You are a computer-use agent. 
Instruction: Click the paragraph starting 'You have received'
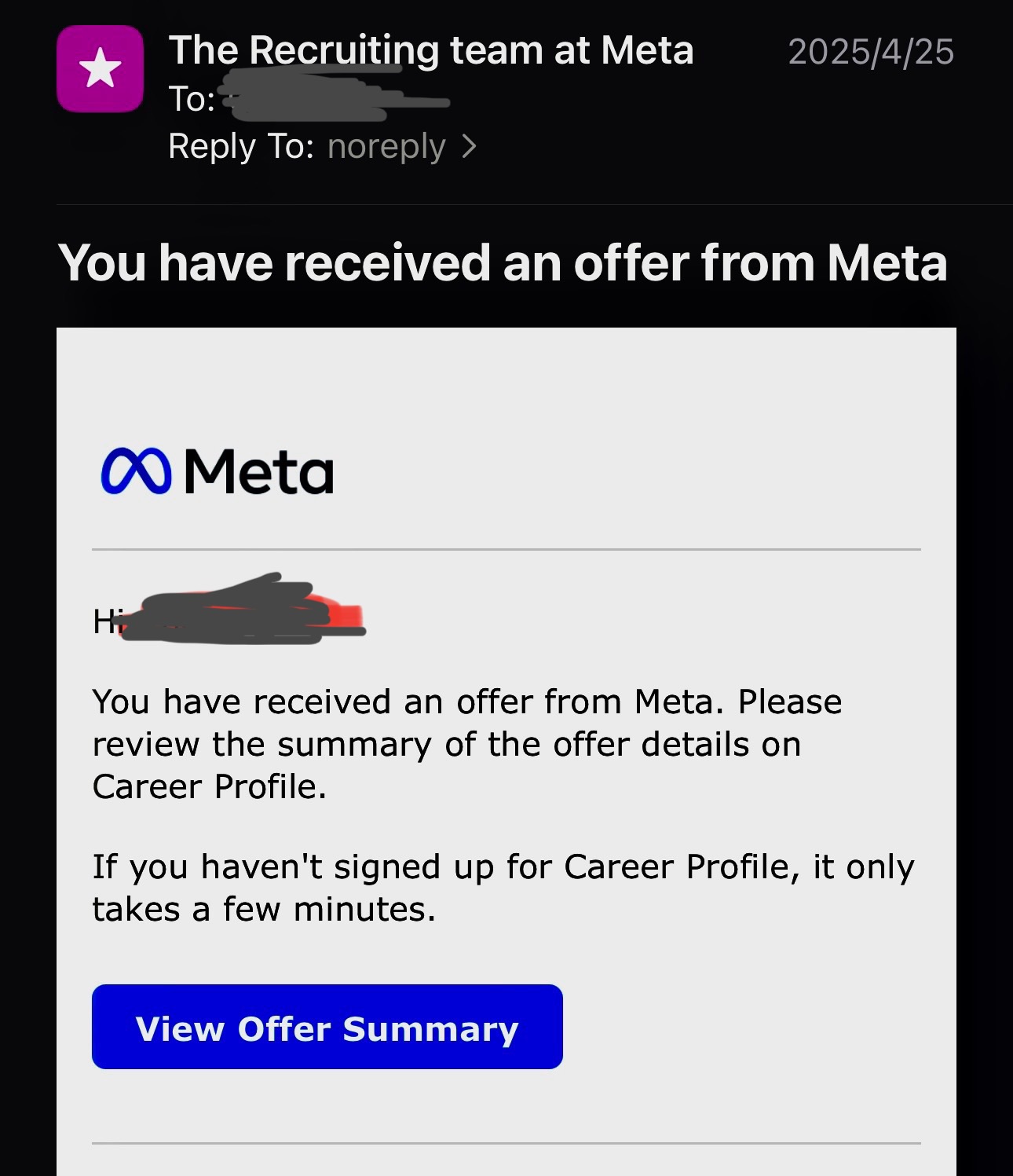click(467, 744)
